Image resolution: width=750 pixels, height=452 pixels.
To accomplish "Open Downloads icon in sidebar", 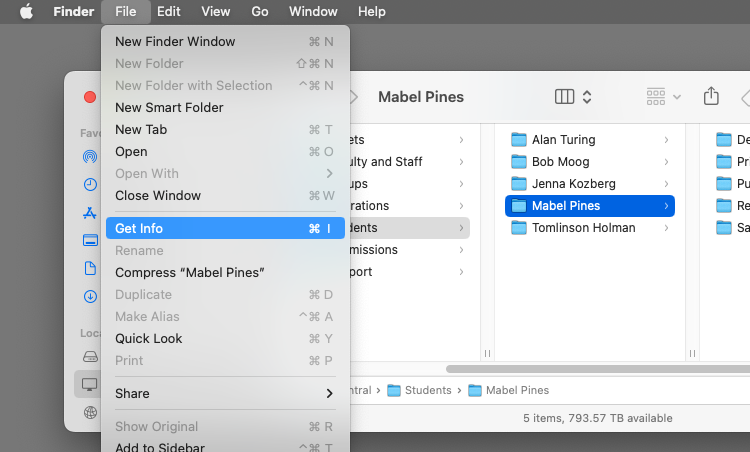I will [x=90, y=297].
